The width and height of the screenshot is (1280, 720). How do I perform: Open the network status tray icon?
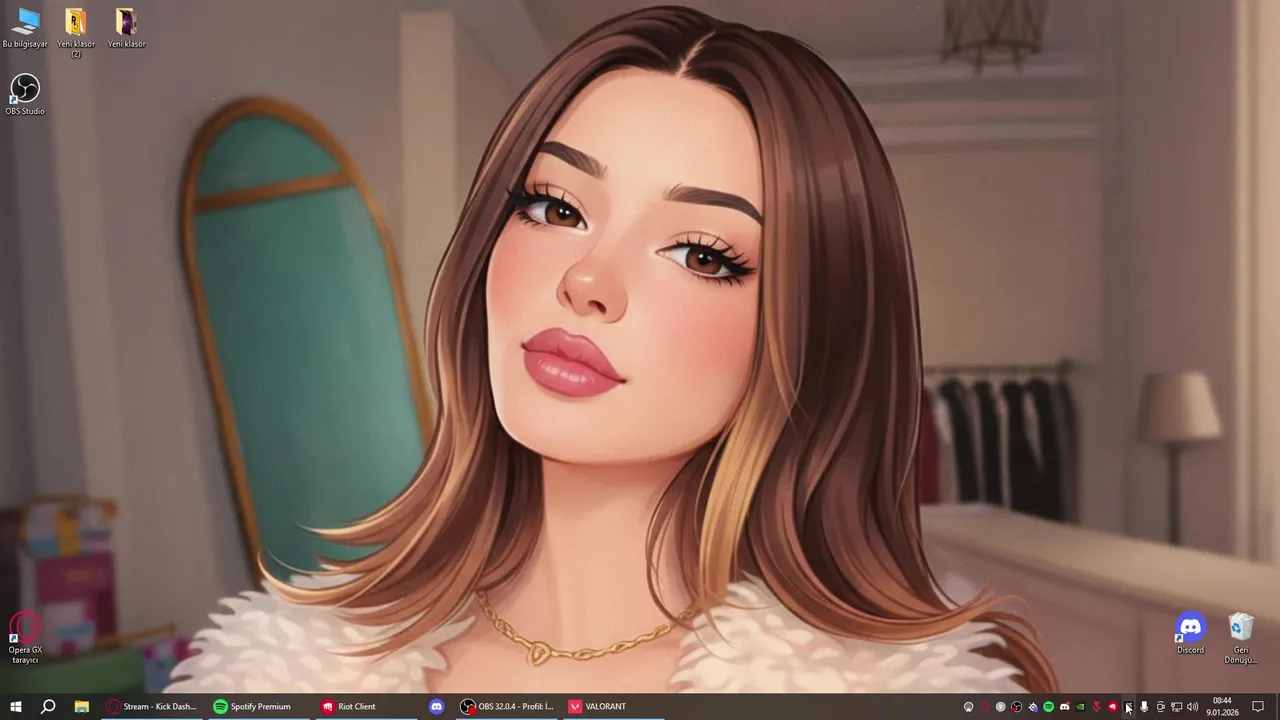pos(1176,707)
